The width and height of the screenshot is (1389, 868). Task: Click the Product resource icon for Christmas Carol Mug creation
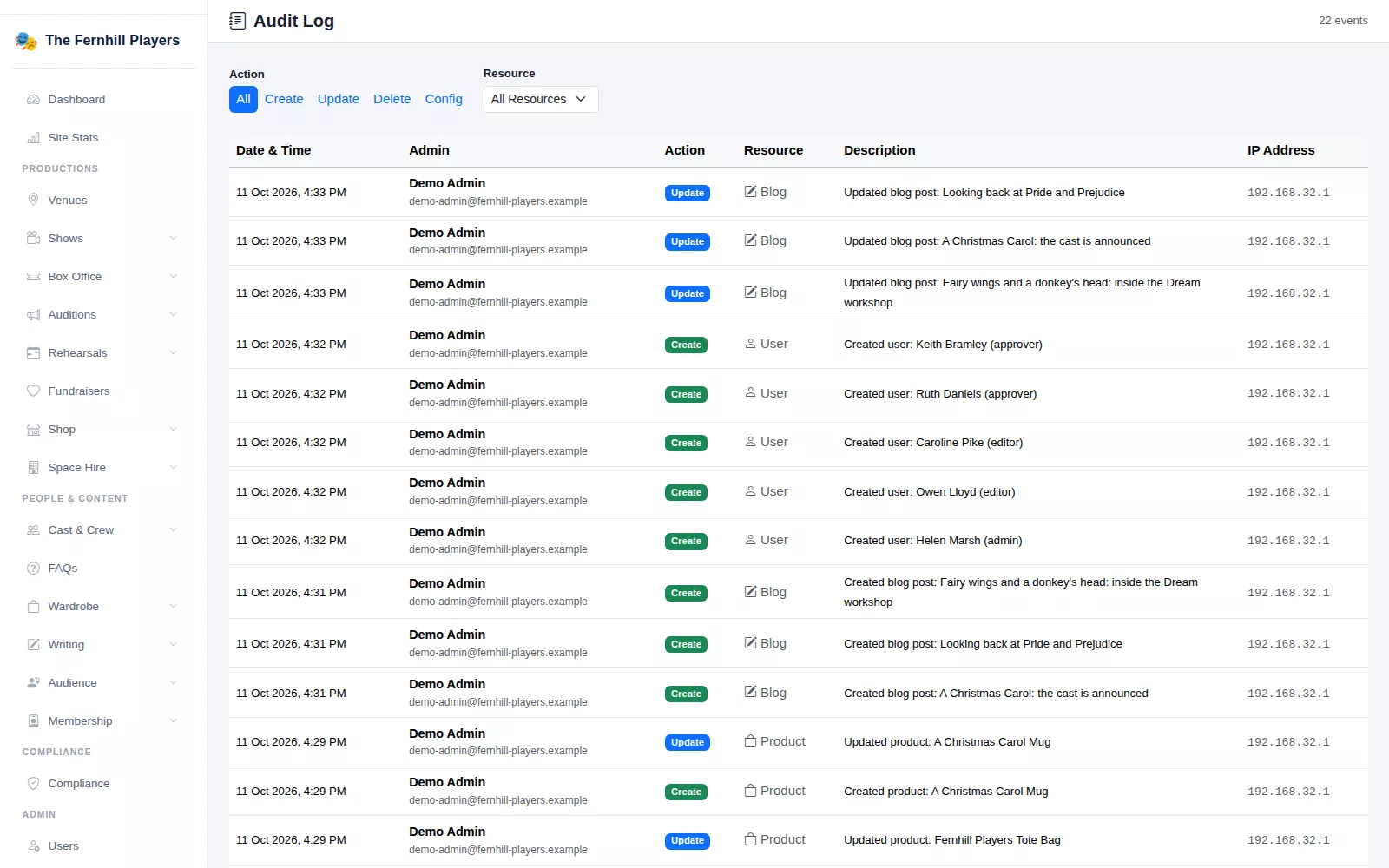tap(751, 791)
